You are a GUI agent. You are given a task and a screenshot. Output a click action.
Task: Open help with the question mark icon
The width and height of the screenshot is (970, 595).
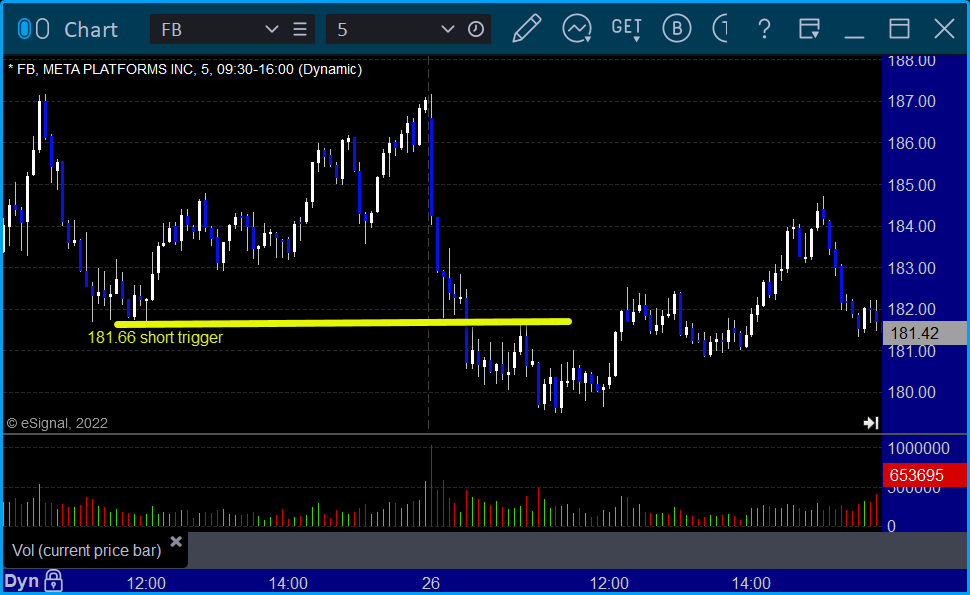[765, 29]
